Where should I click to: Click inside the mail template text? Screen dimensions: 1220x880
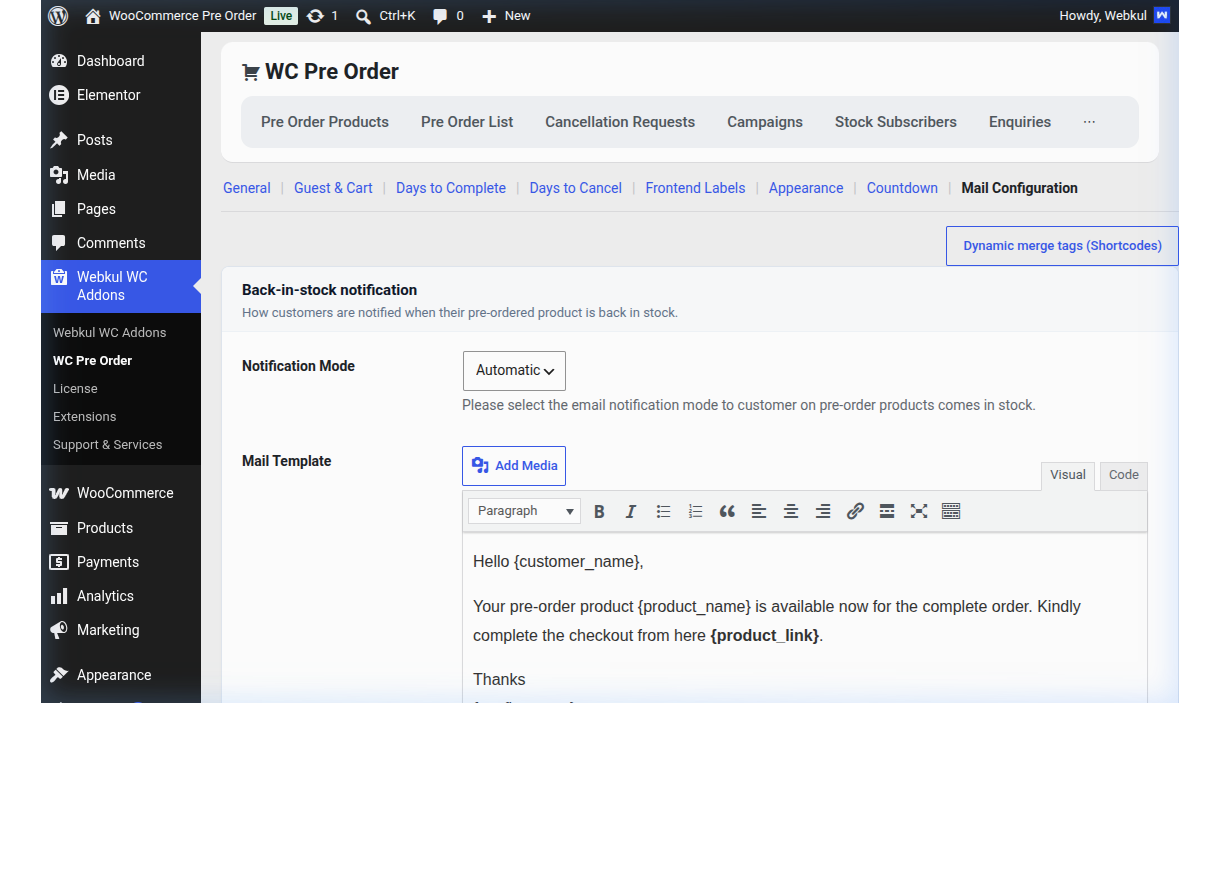[805, 618]
